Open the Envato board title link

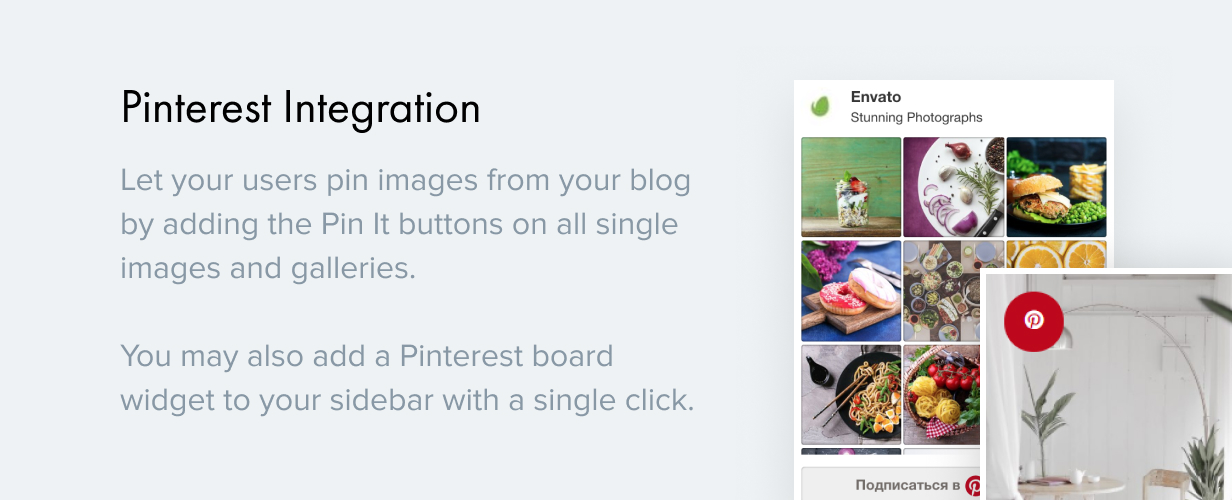[875, 97]
